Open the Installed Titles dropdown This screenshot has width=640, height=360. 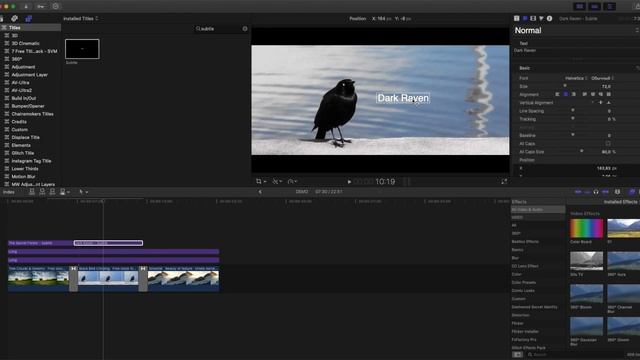[80, 18]
